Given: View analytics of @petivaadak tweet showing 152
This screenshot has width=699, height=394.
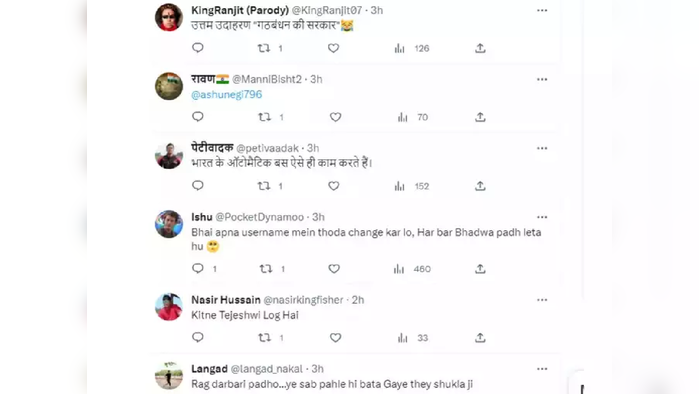Looking at the screenshot, I should tap(411, 186).
